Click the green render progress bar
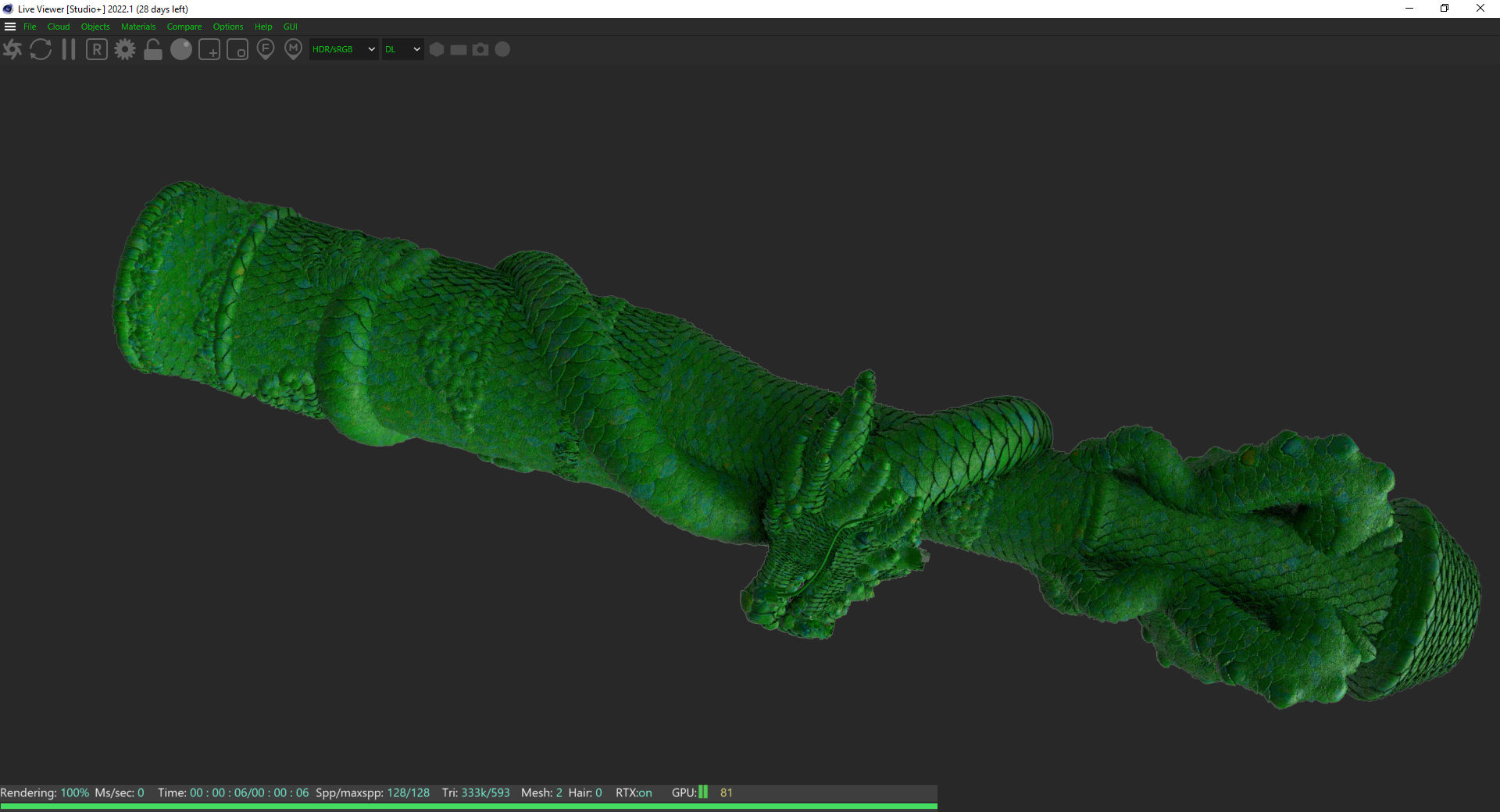 pyautogui.click(x=469, y=806)
